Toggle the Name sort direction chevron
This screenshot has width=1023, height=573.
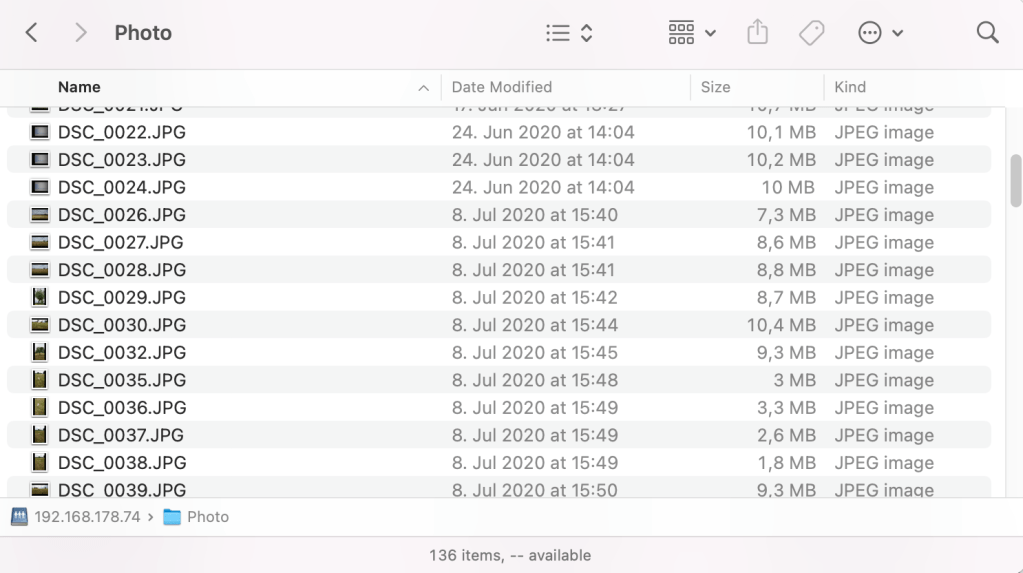tap(423, 88)
